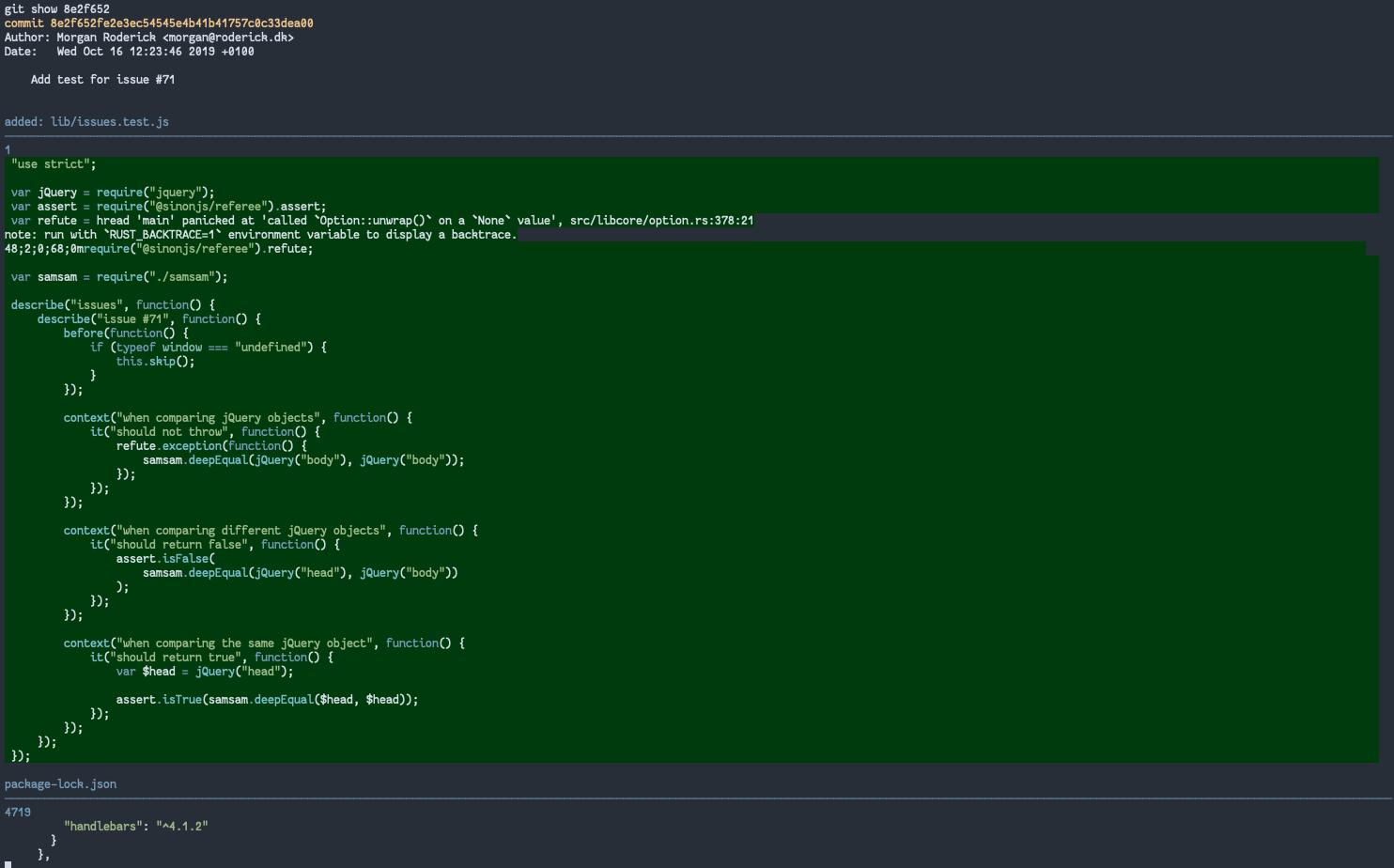Click line number 4719 under package-lock.json
The width and height of the screenshot is (1394, 868).
[x=17, y=812]
